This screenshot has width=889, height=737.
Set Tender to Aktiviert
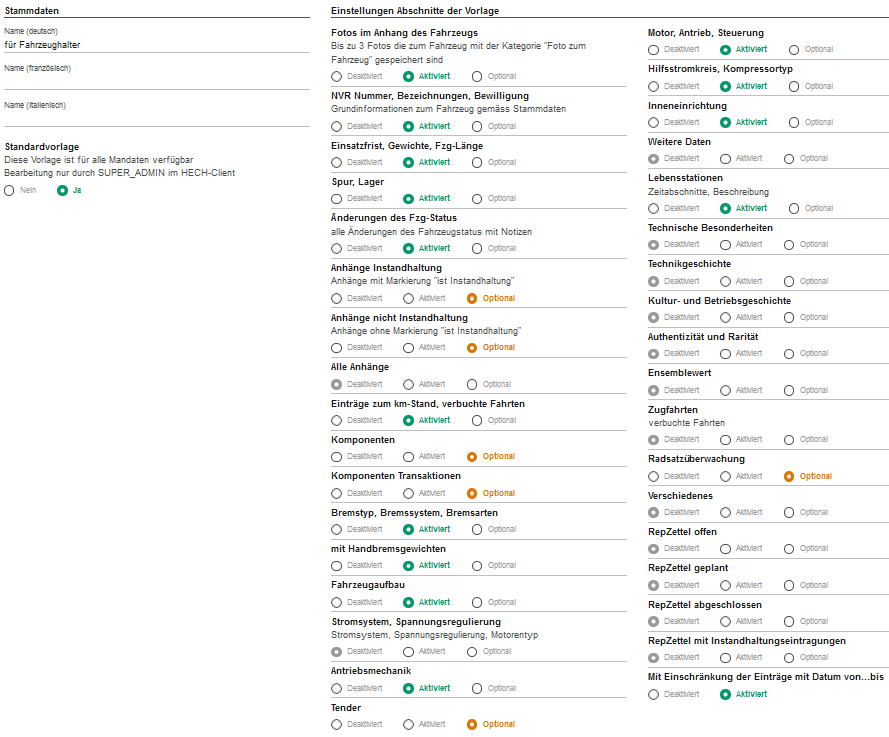408,724
